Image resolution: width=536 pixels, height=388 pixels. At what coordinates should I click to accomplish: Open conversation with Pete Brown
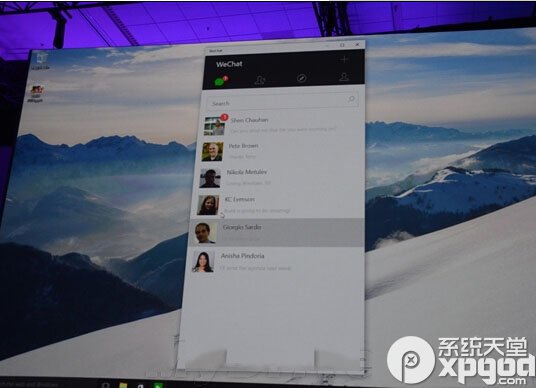[282, 151]
